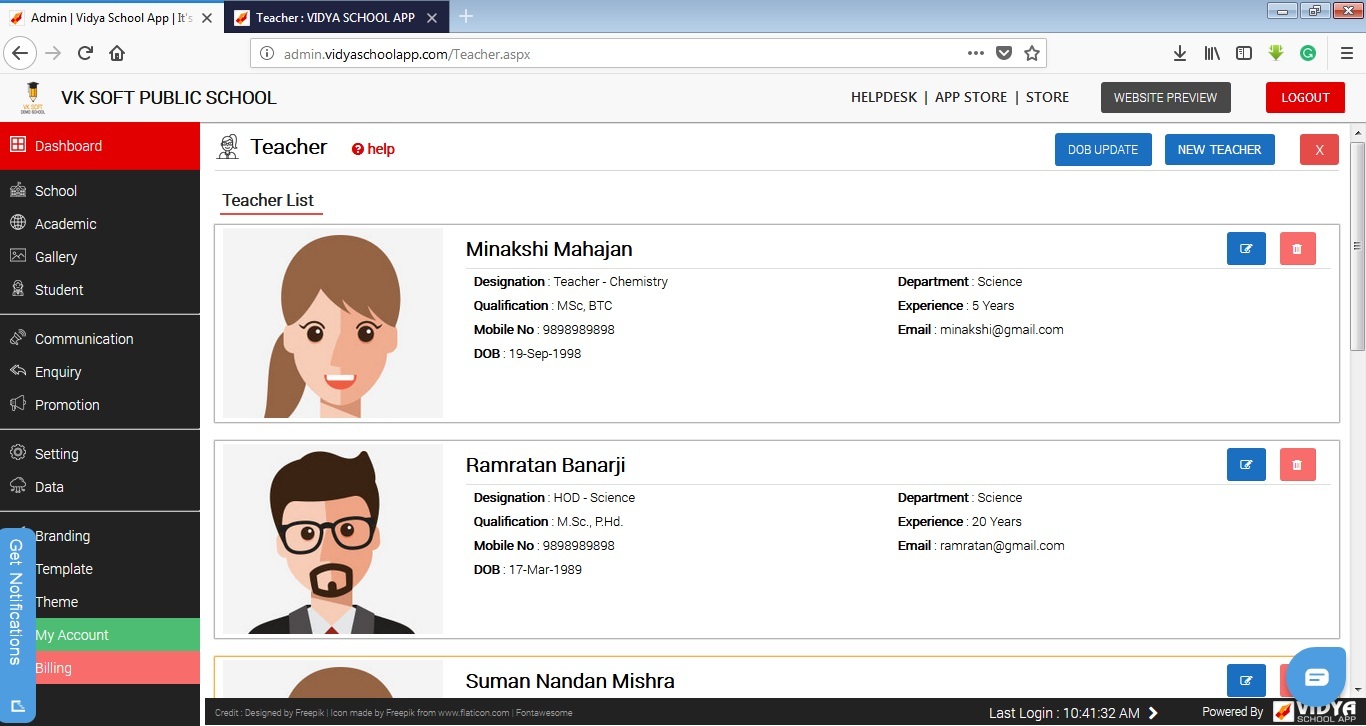This screenshot has height=726, width=1366.
Task: Click the Teacher page header icon
Action: (228, 147)
